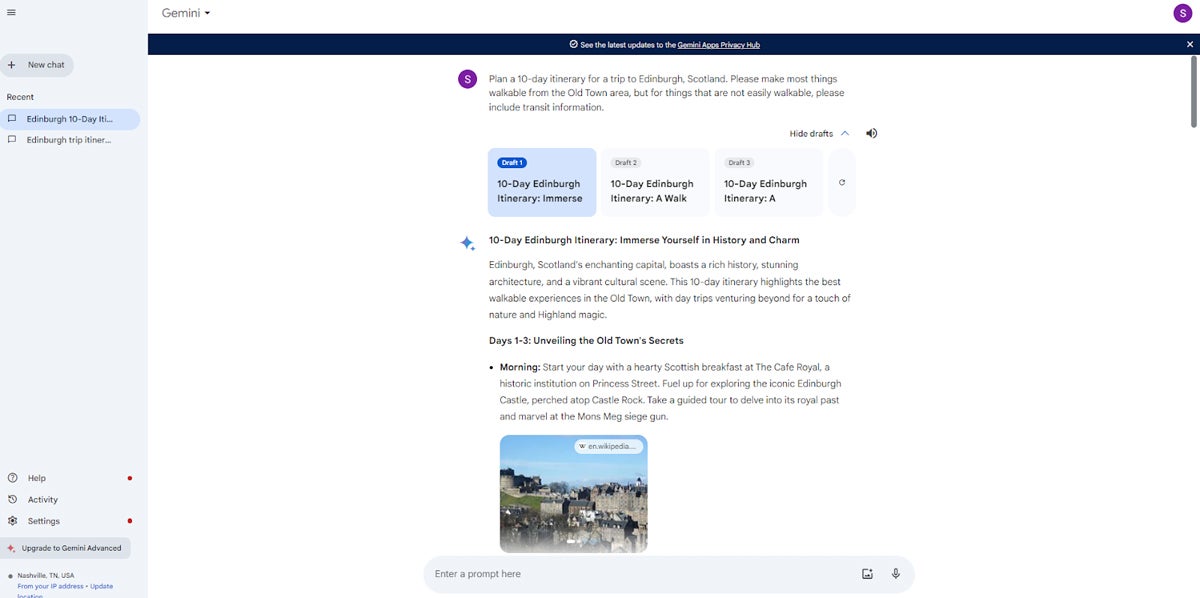Screen dimensions: 1200x598
Task: Click the Settings gear icon
Action: click(x=12, y=521)
